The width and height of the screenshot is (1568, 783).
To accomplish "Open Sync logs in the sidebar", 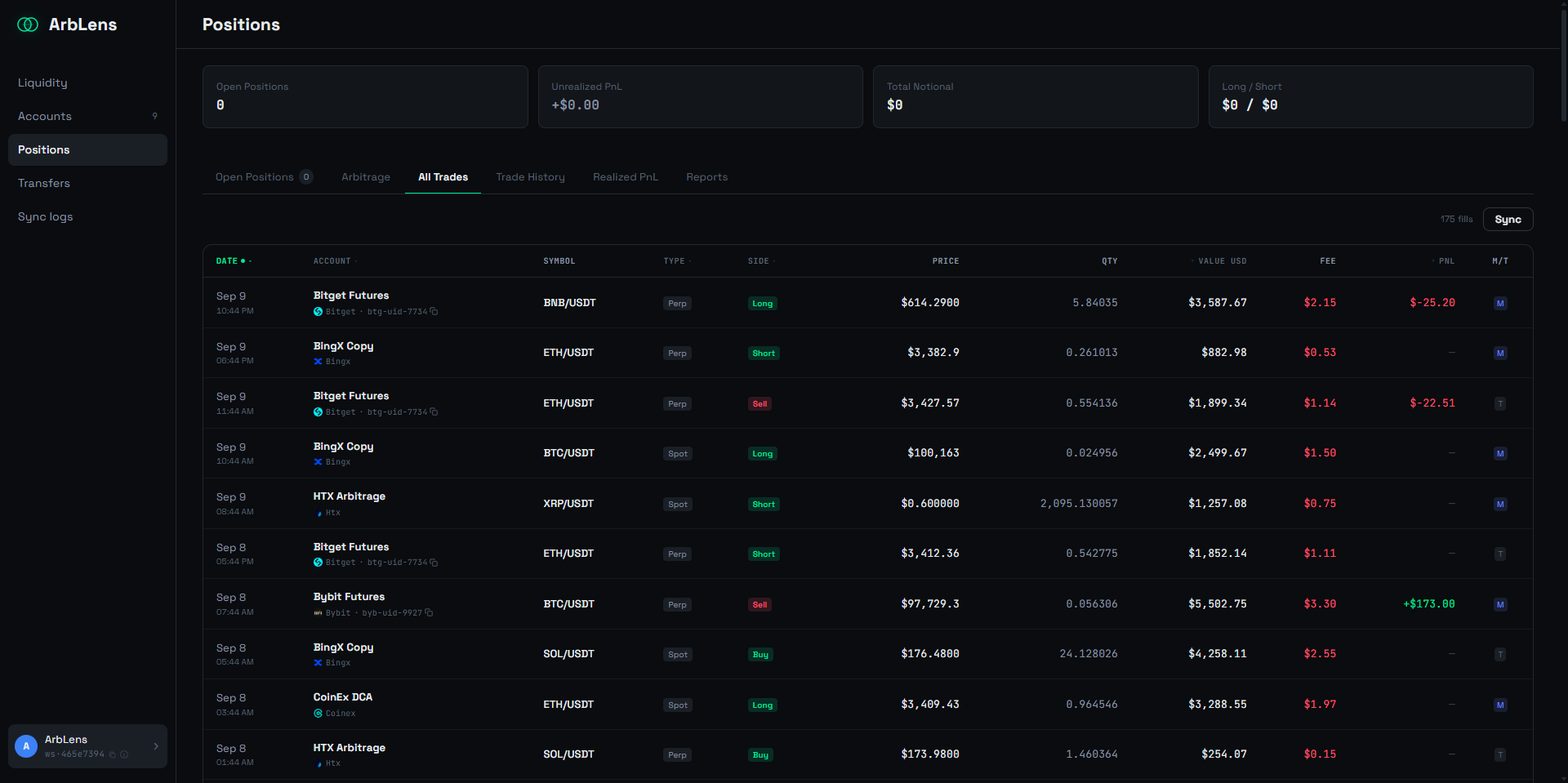I will click(x=87, y=216).
